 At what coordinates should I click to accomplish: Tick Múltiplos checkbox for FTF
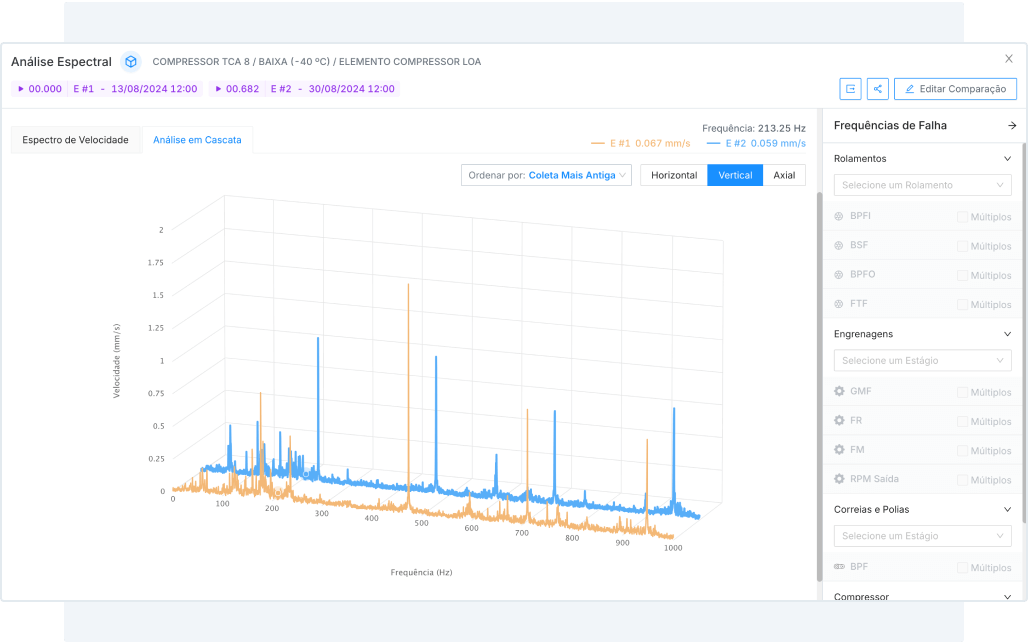[x=962, y=304]
